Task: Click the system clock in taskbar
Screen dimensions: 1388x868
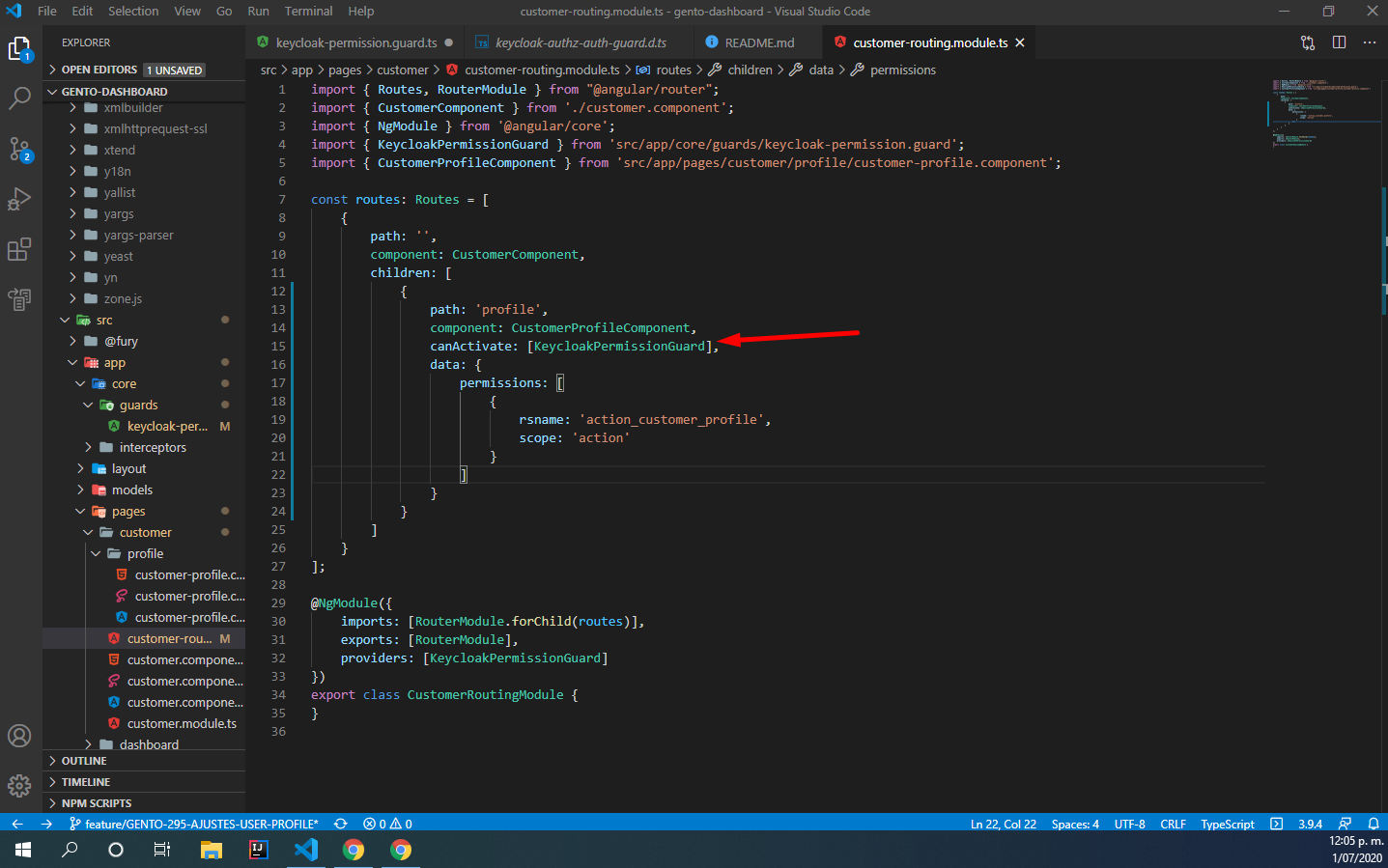Action: click(x=1356, y=850)
